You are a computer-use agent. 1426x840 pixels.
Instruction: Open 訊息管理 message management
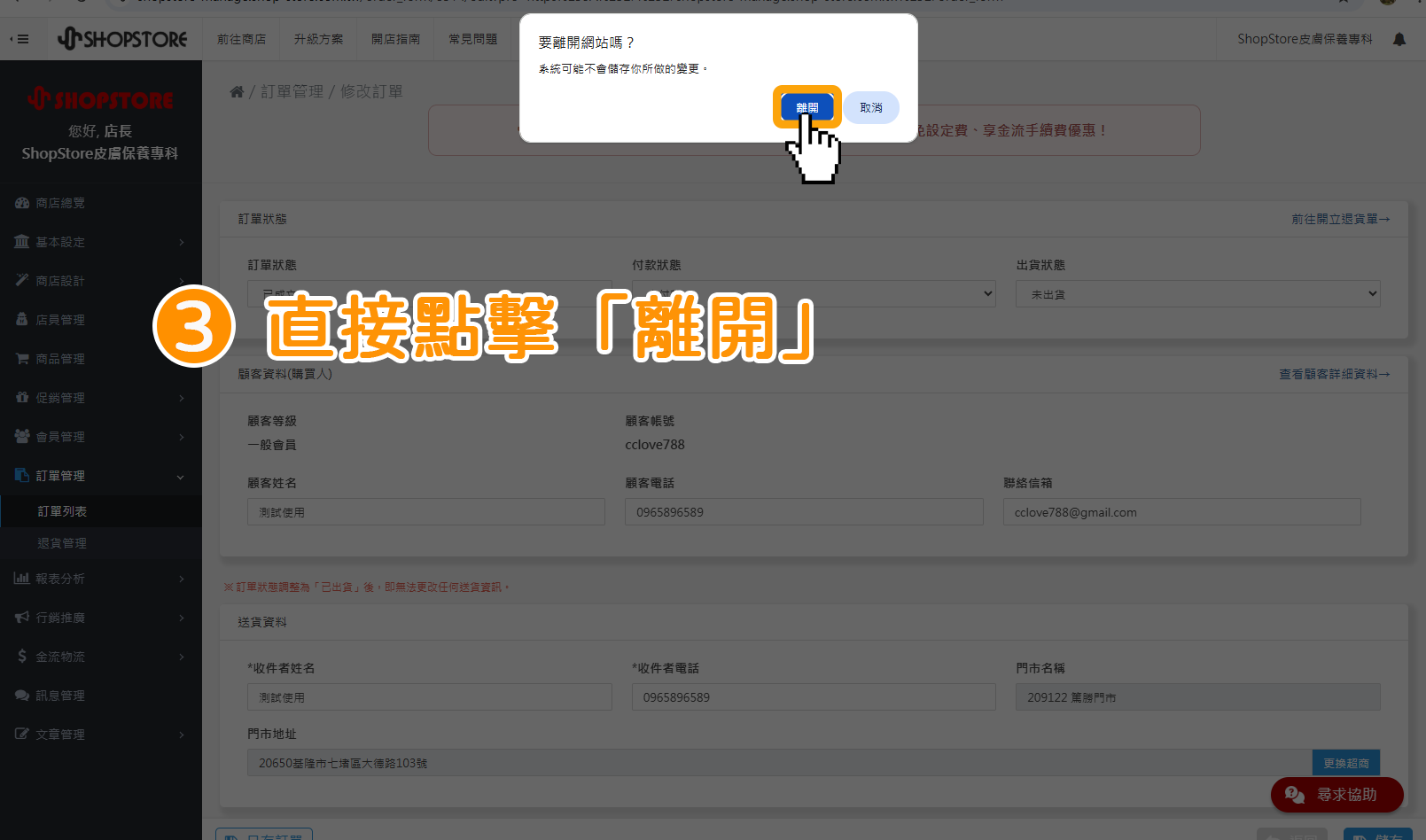click(x=59, y=695)
